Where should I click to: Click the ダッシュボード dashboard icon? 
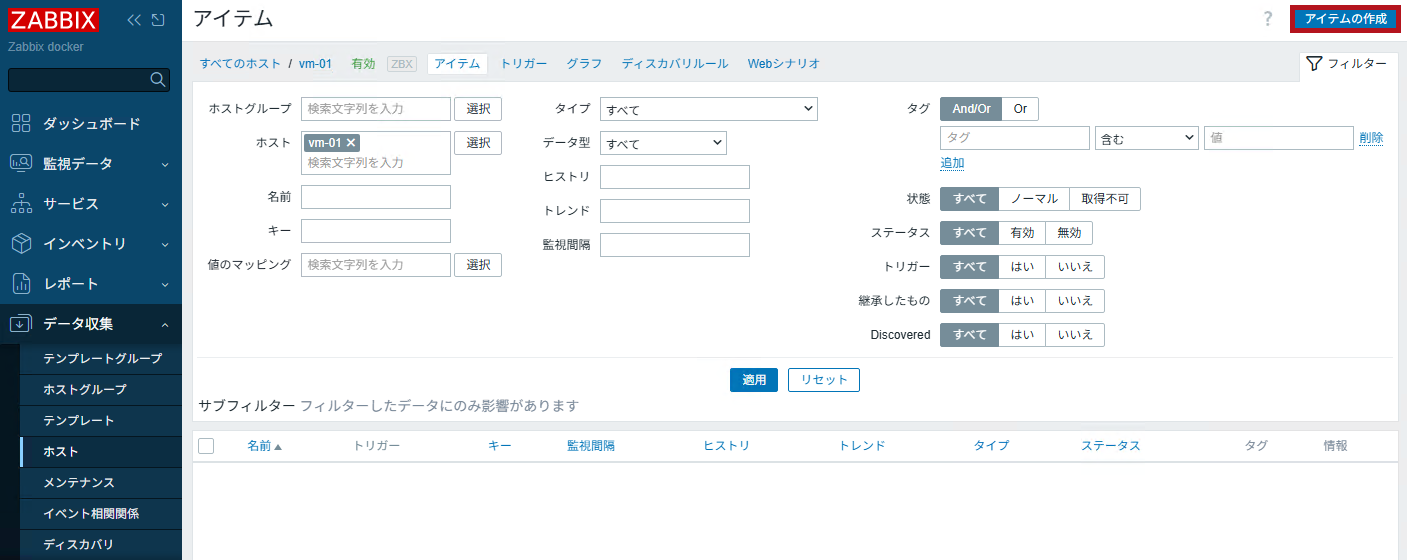tap(21, 123)
